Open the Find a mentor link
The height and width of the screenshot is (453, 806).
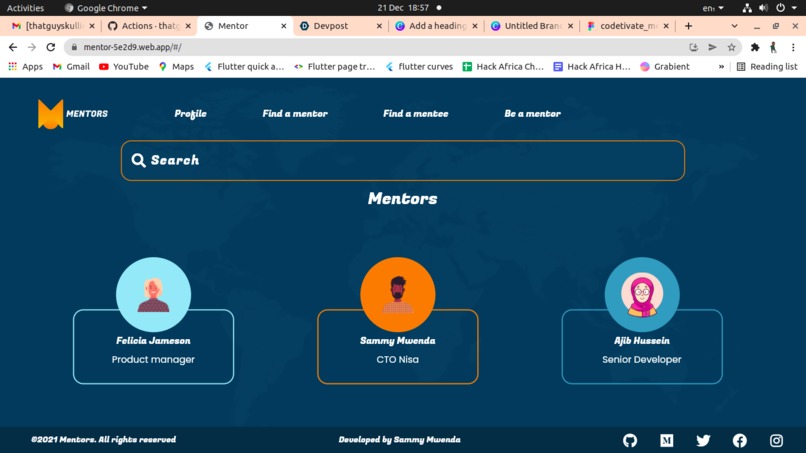295,114
